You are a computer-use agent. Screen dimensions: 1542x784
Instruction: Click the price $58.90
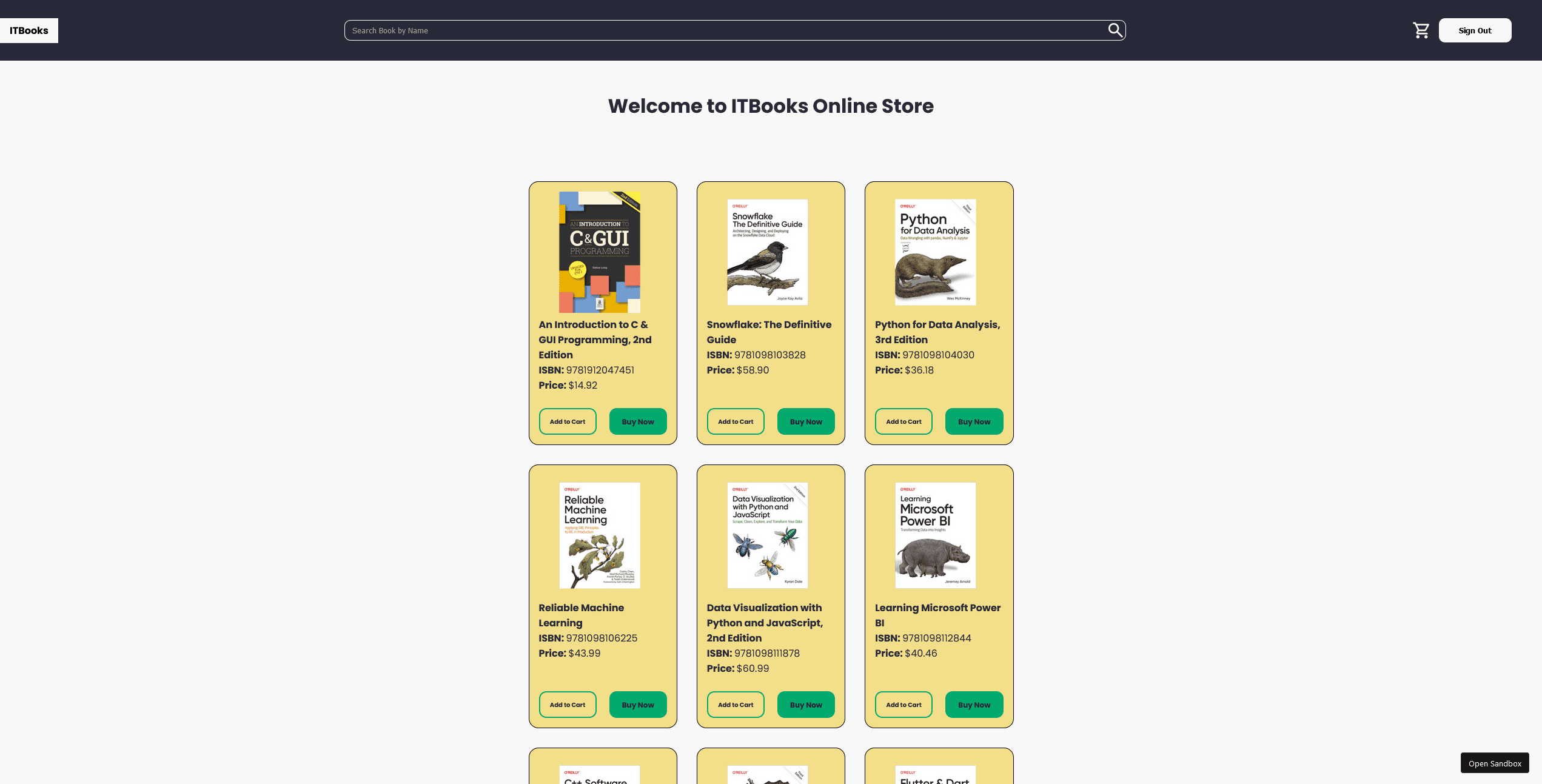point(753,370)
